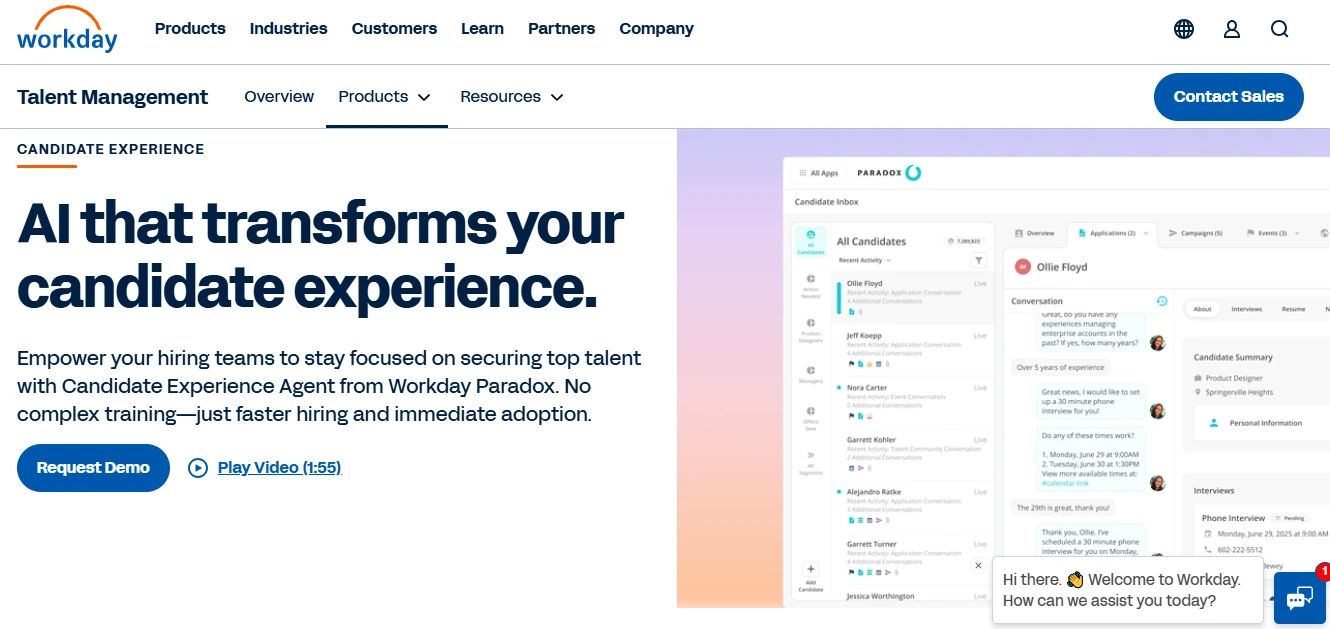Click the Workday logo
Image resolution: width=1330 pixels, height=629 pixels.
pyautogui.click(x=67, y=29)
